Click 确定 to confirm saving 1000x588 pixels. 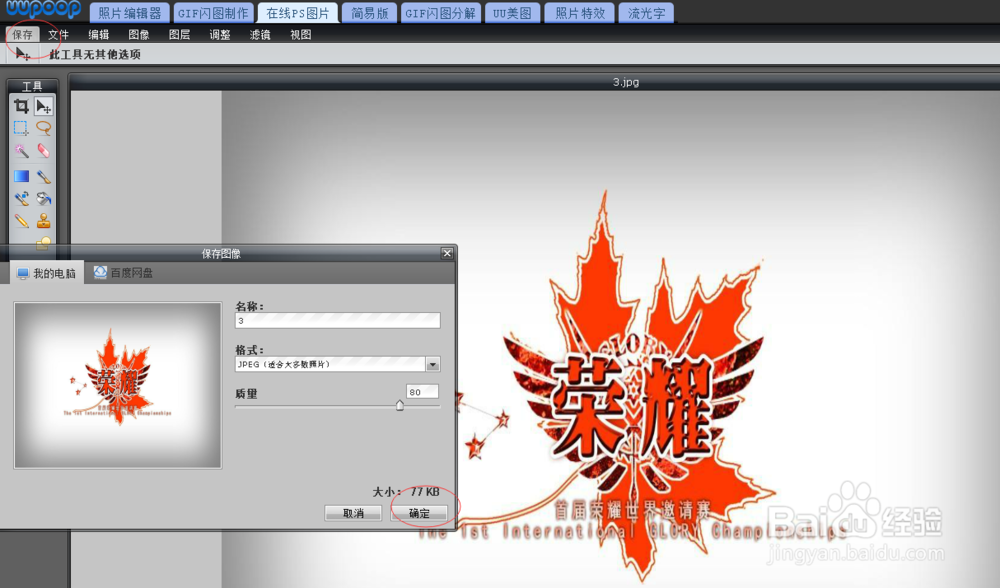[419, 513]
